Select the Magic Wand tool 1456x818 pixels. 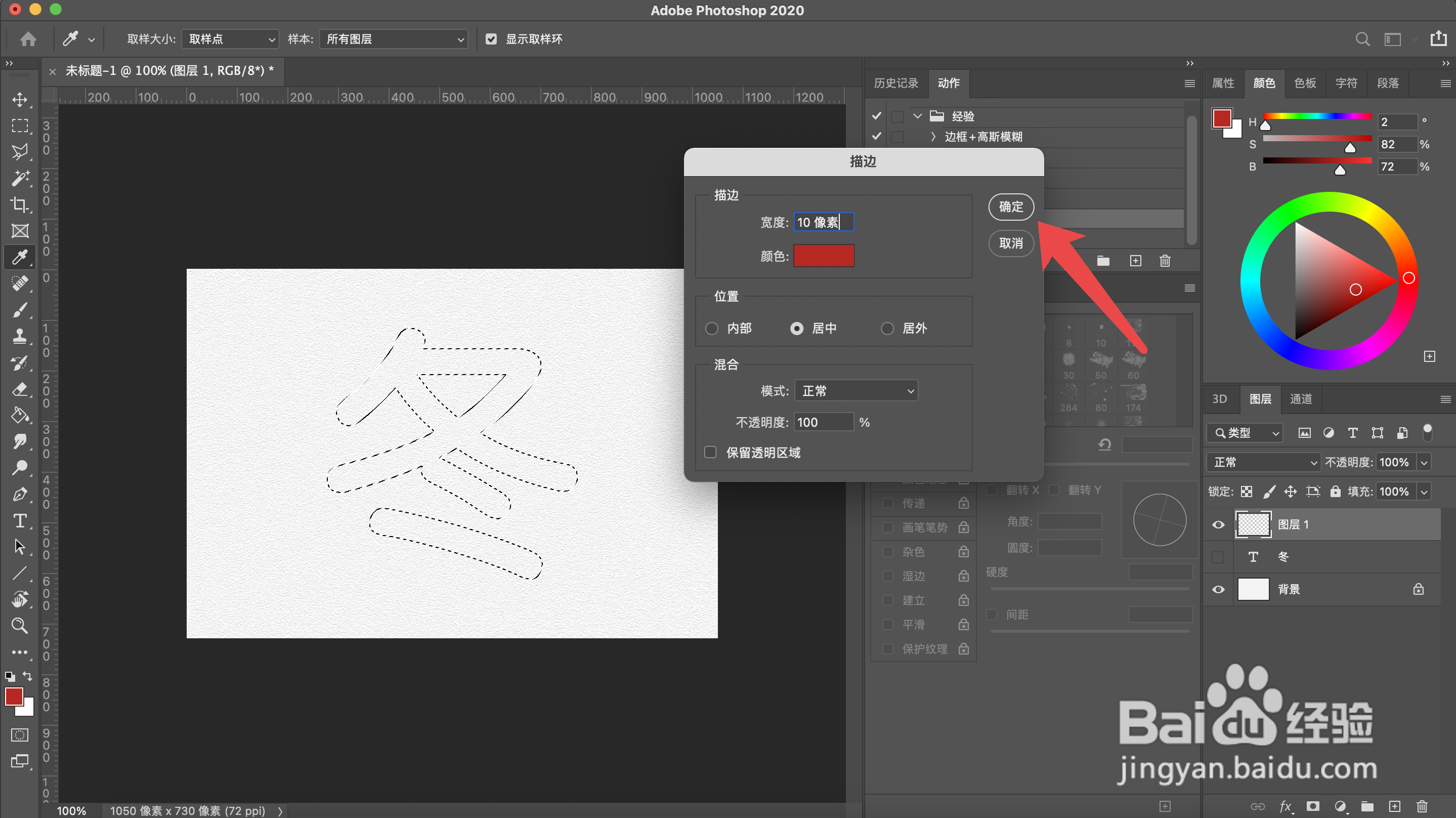coord(20,178)
